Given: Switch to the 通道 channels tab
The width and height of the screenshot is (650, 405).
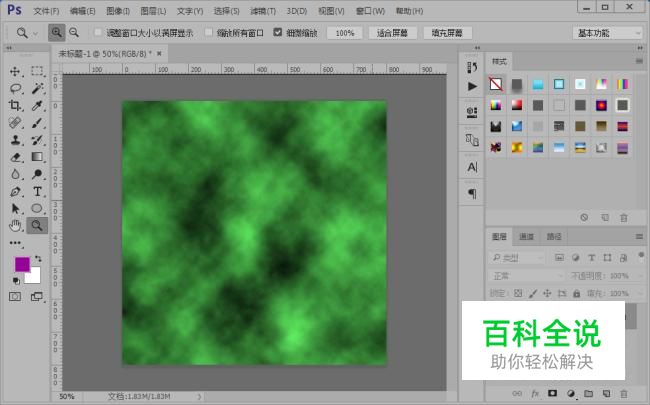Looking at the screenshot, I should pyautogui.click(x=526, y=237).
